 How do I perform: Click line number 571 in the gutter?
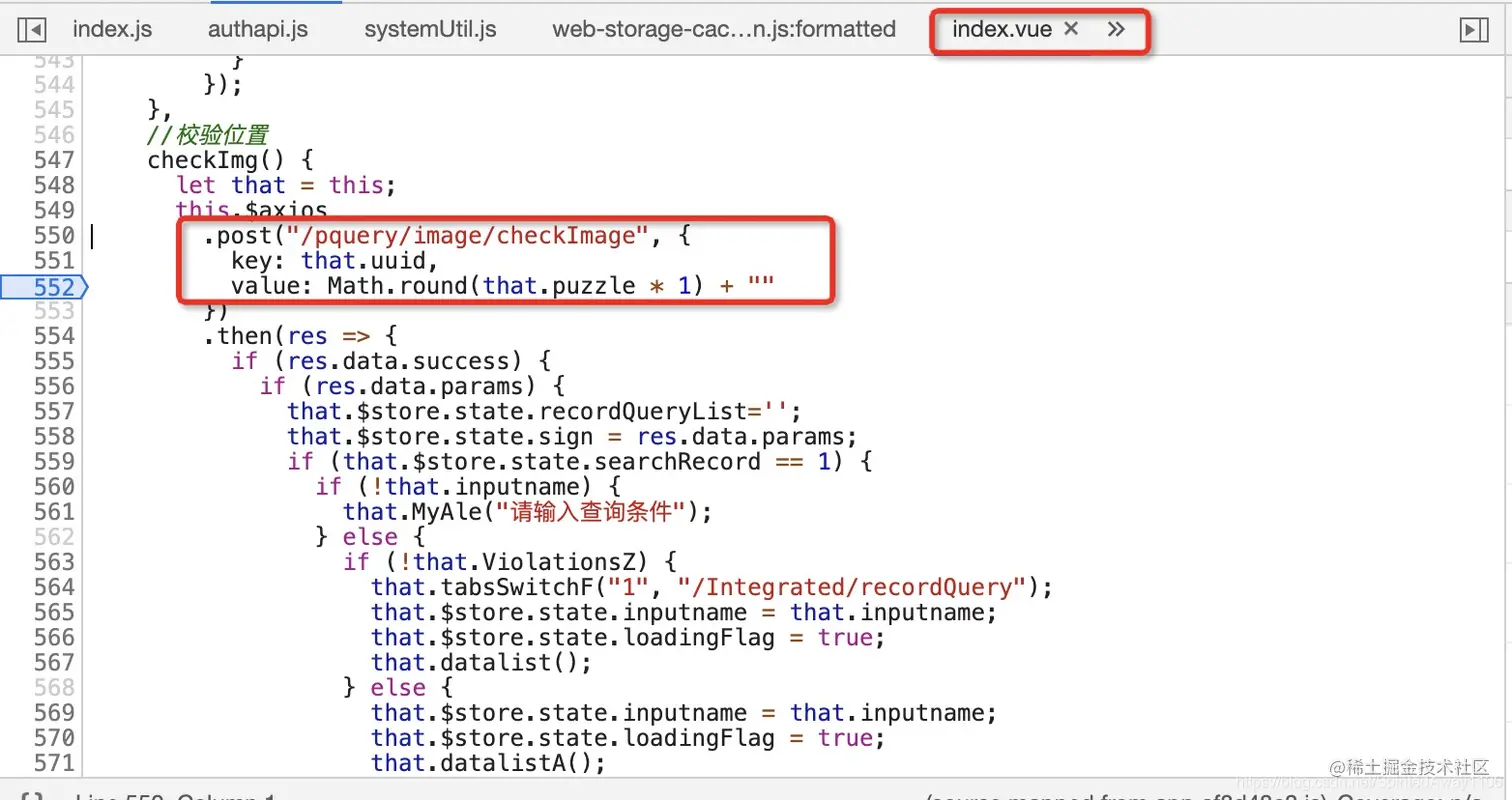(x=54, y=763)
